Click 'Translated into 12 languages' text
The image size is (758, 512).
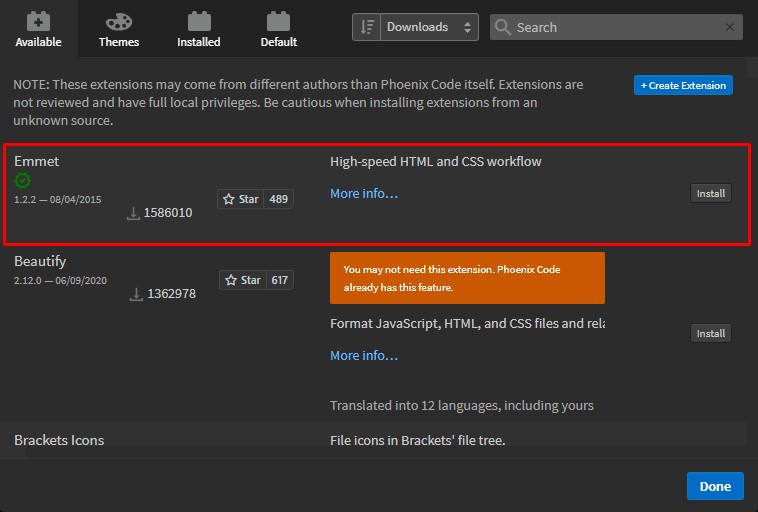tap(462, 405)
